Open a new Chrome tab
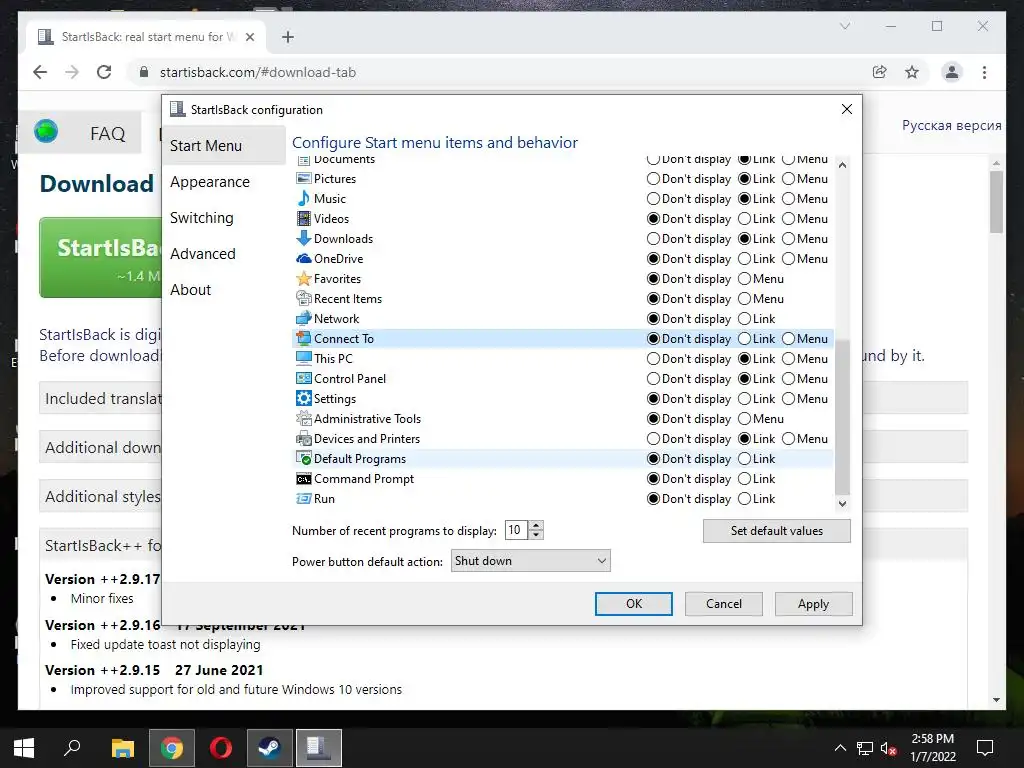 (287, 37)
